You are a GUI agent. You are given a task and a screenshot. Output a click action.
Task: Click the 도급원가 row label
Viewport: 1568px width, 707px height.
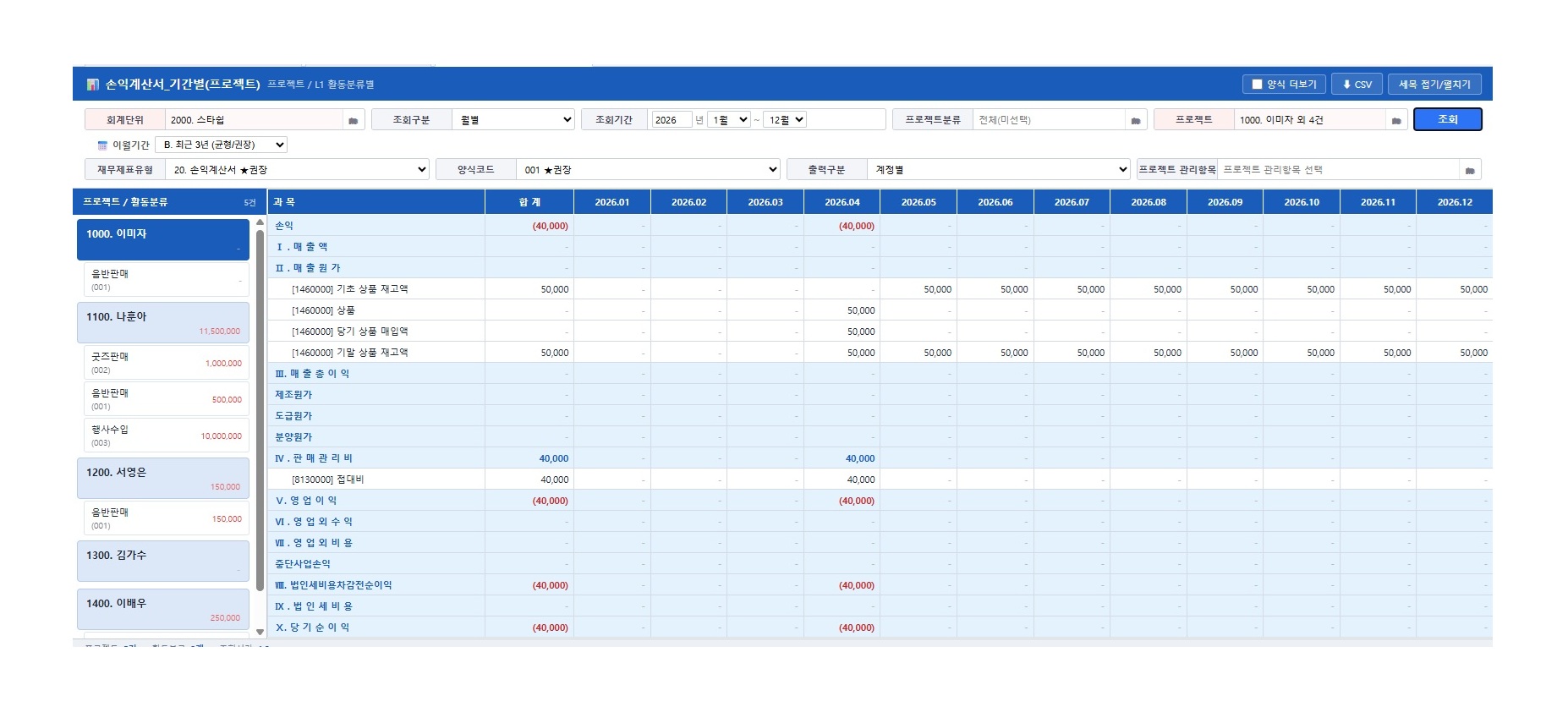293,416
